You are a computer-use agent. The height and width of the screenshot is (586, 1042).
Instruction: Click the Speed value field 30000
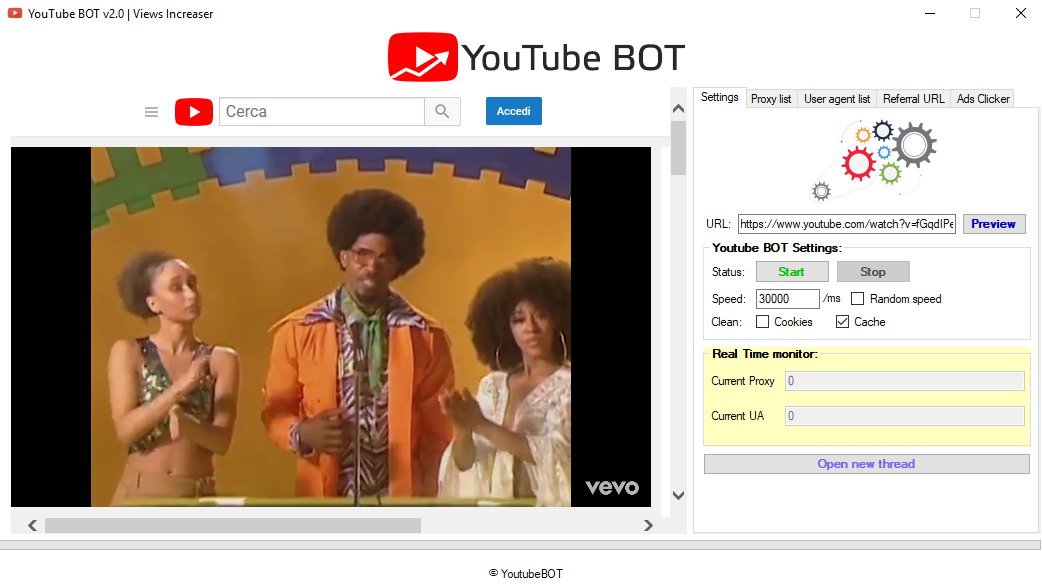[x=787, y=299]
